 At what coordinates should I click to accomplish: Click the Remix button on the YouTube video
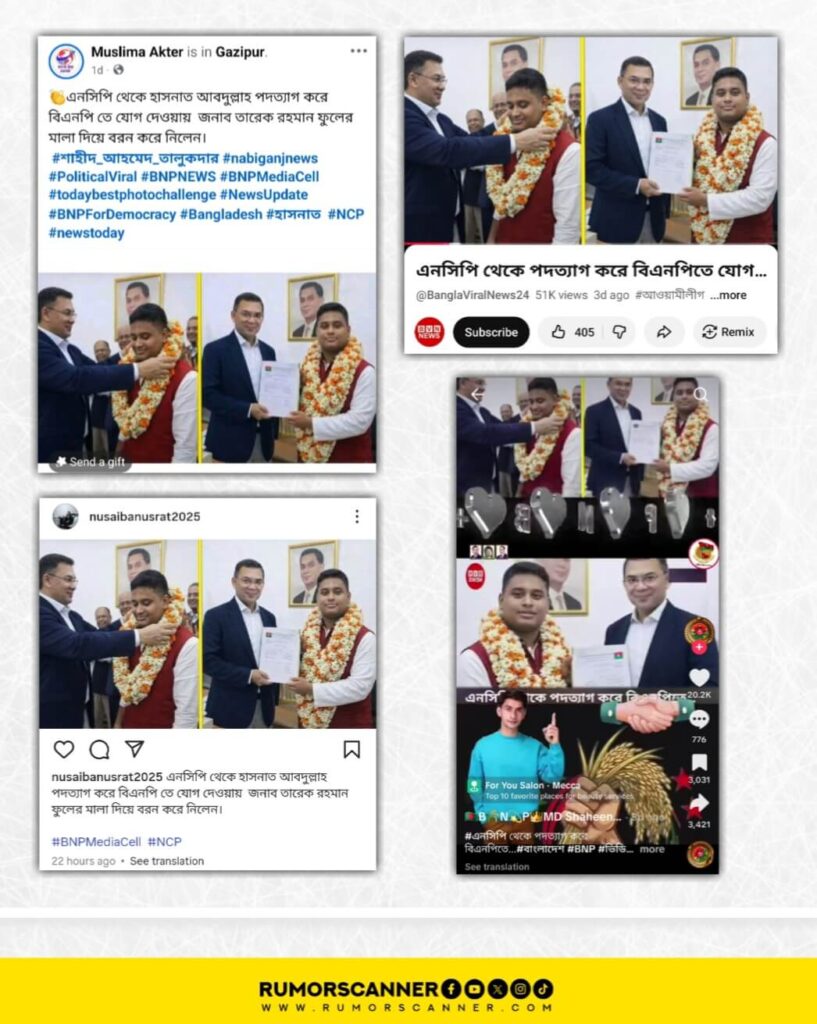coord(729,332)
